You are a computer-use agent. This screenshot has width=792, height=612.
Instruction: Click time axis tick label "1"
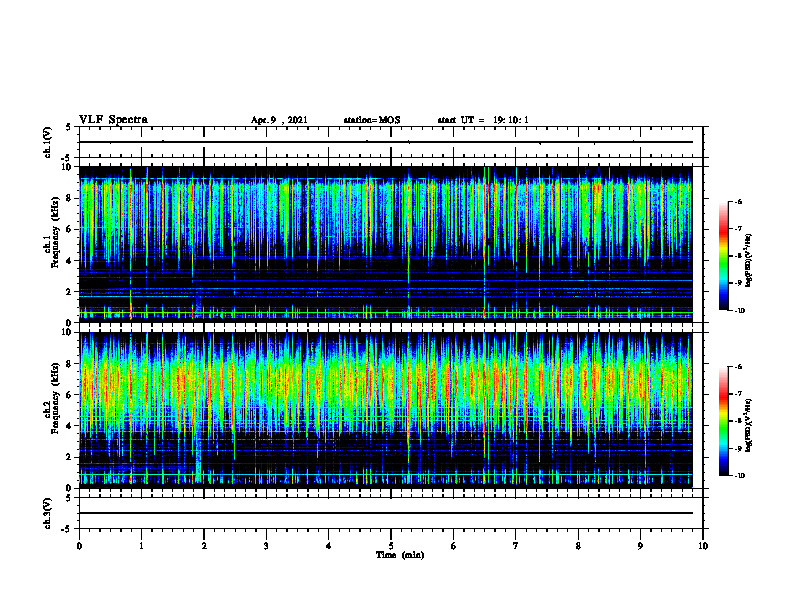point(142,546)
